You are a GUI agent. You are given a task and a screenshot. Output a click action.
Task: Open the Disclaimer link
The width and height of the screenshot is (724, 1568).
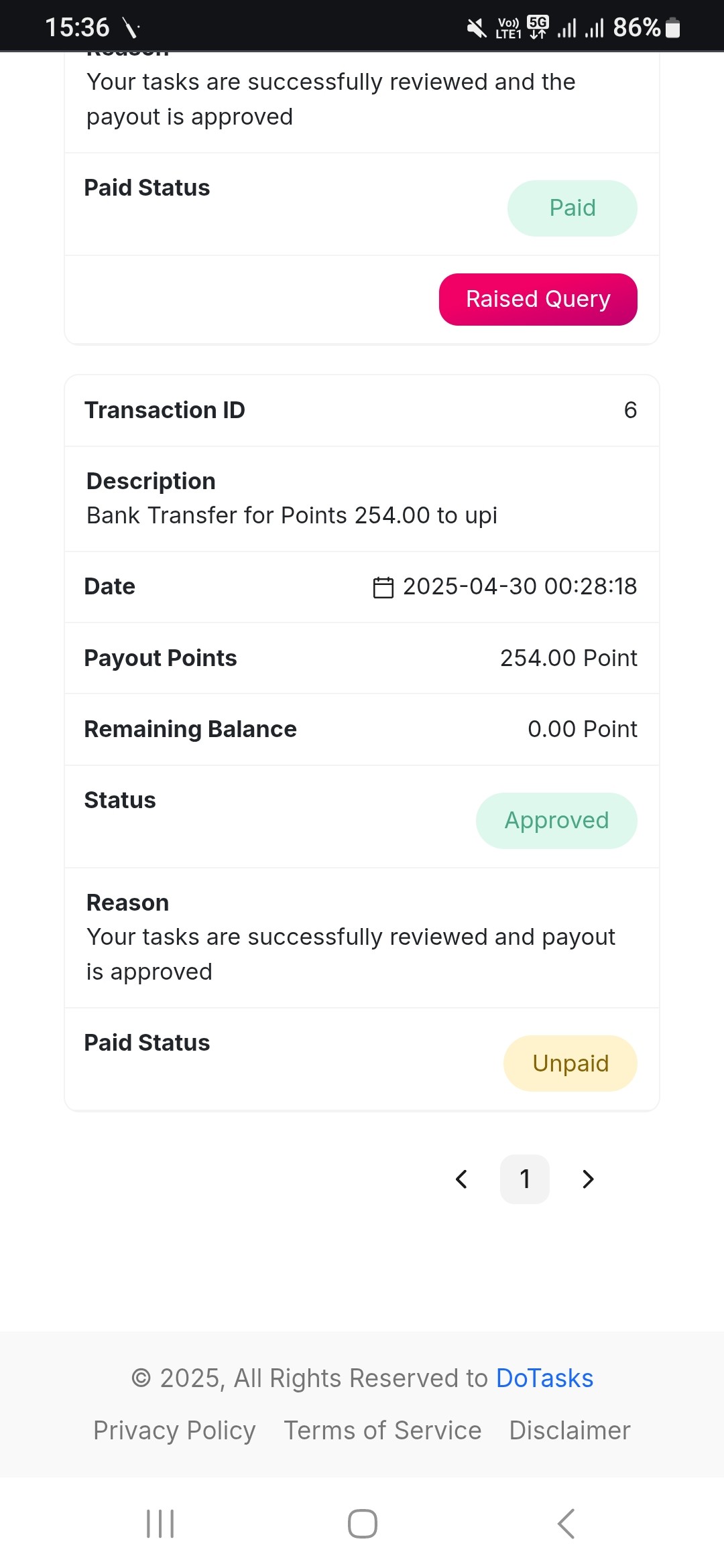pos(570,1431)
